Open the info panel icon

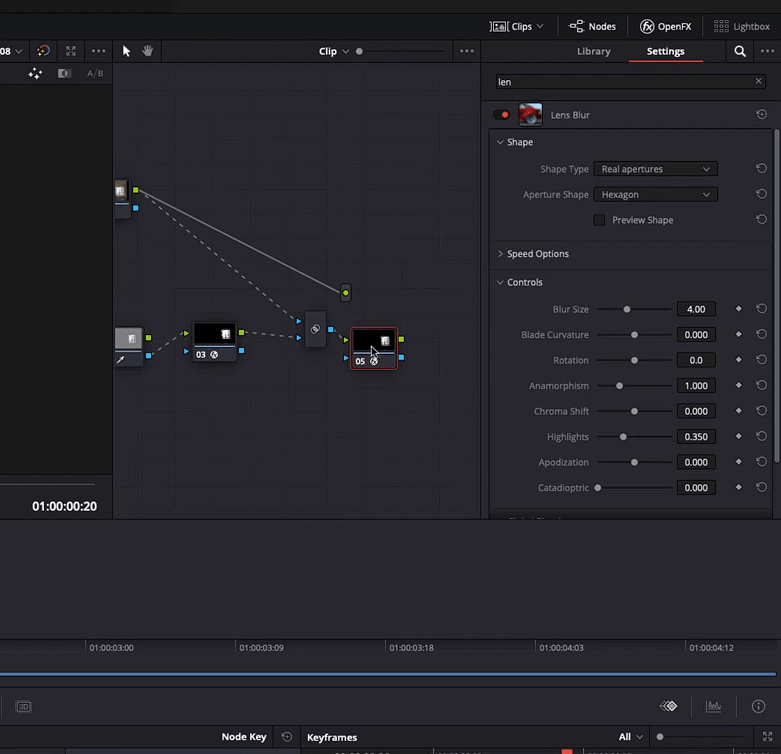coord(758,706)
